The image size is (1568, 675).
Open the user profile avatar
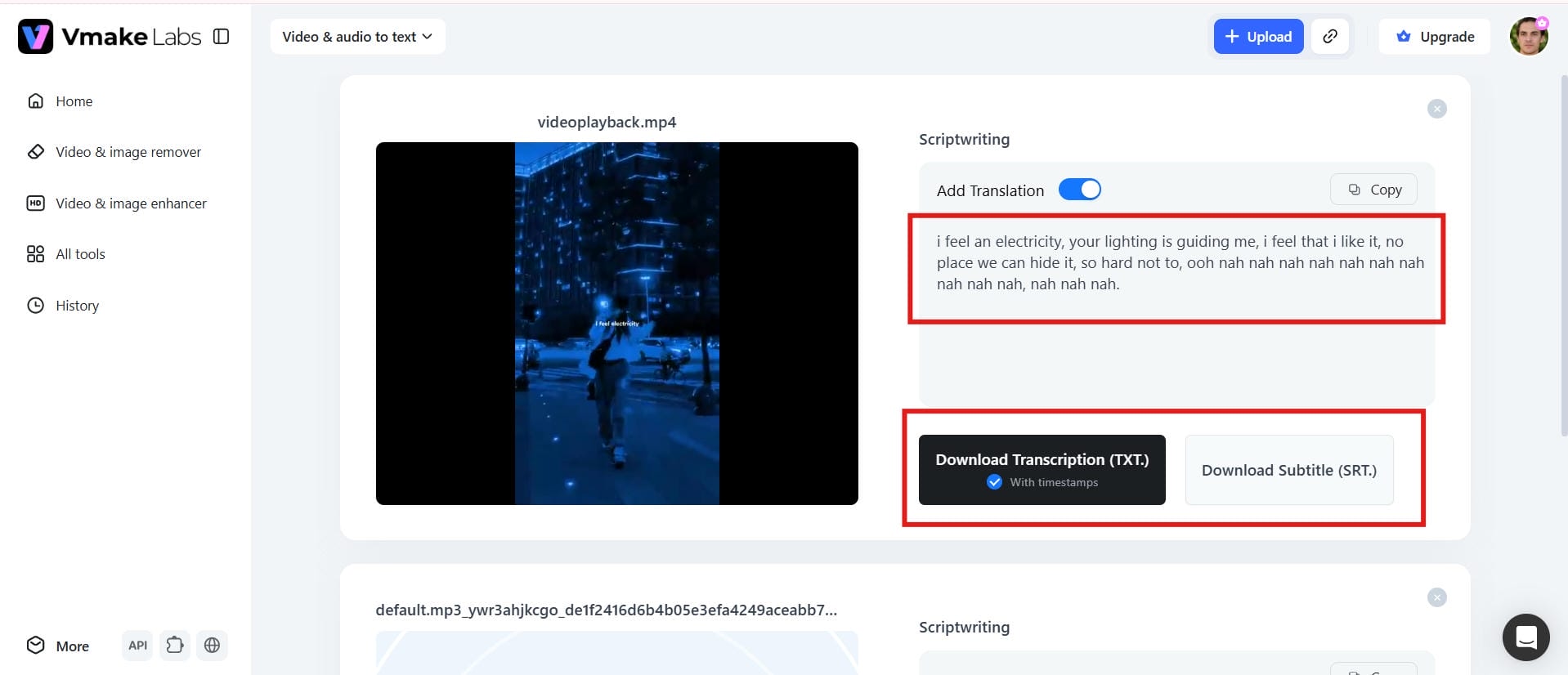(1529, 37)
